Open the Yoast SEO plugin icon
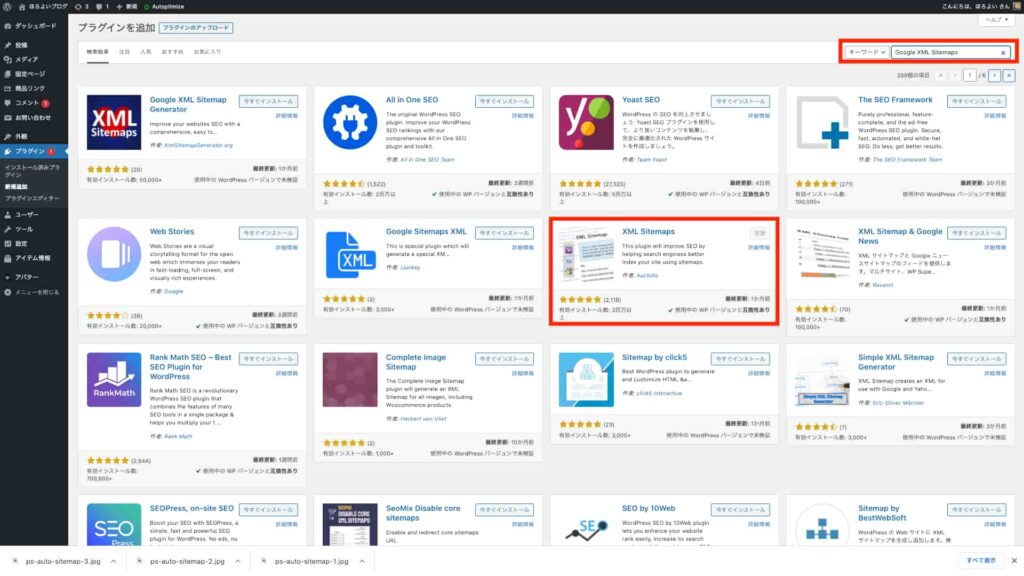Viewport: 1024px width, 576px height. point(586,122)
